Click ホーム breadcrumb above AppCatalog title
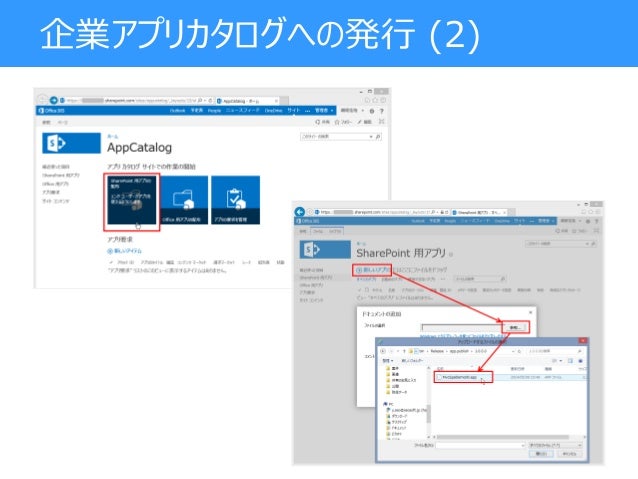Viewport: 638px width, 479px height. [x=113, y=136]
